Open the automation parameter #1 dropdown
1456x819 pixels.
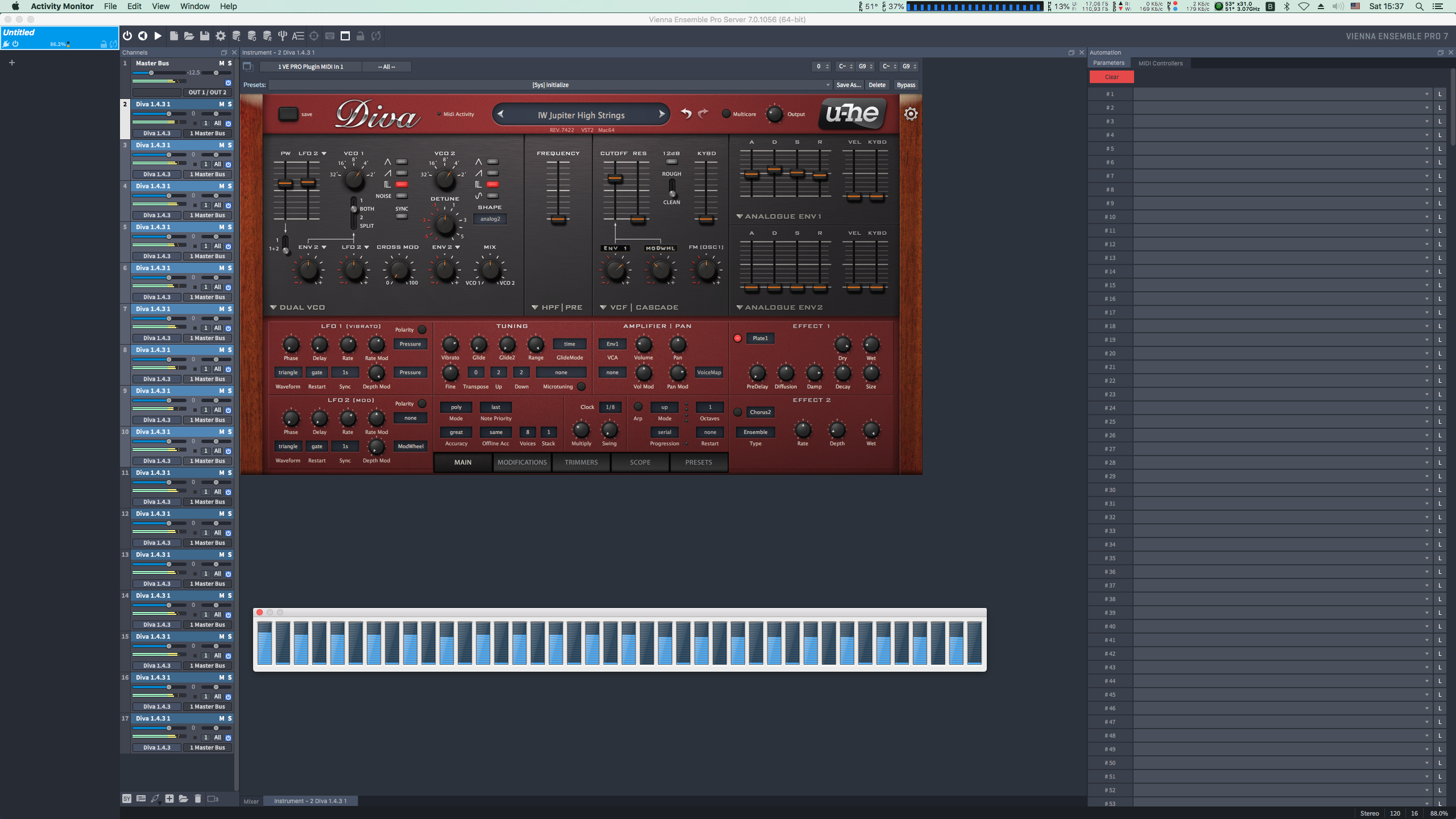1281,94
